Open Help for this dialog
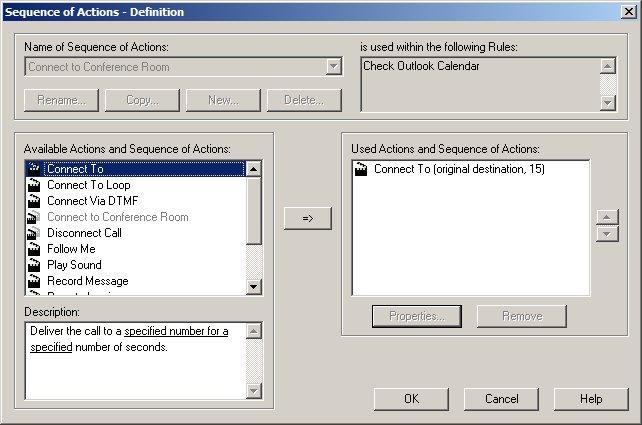 coord(591,399)
